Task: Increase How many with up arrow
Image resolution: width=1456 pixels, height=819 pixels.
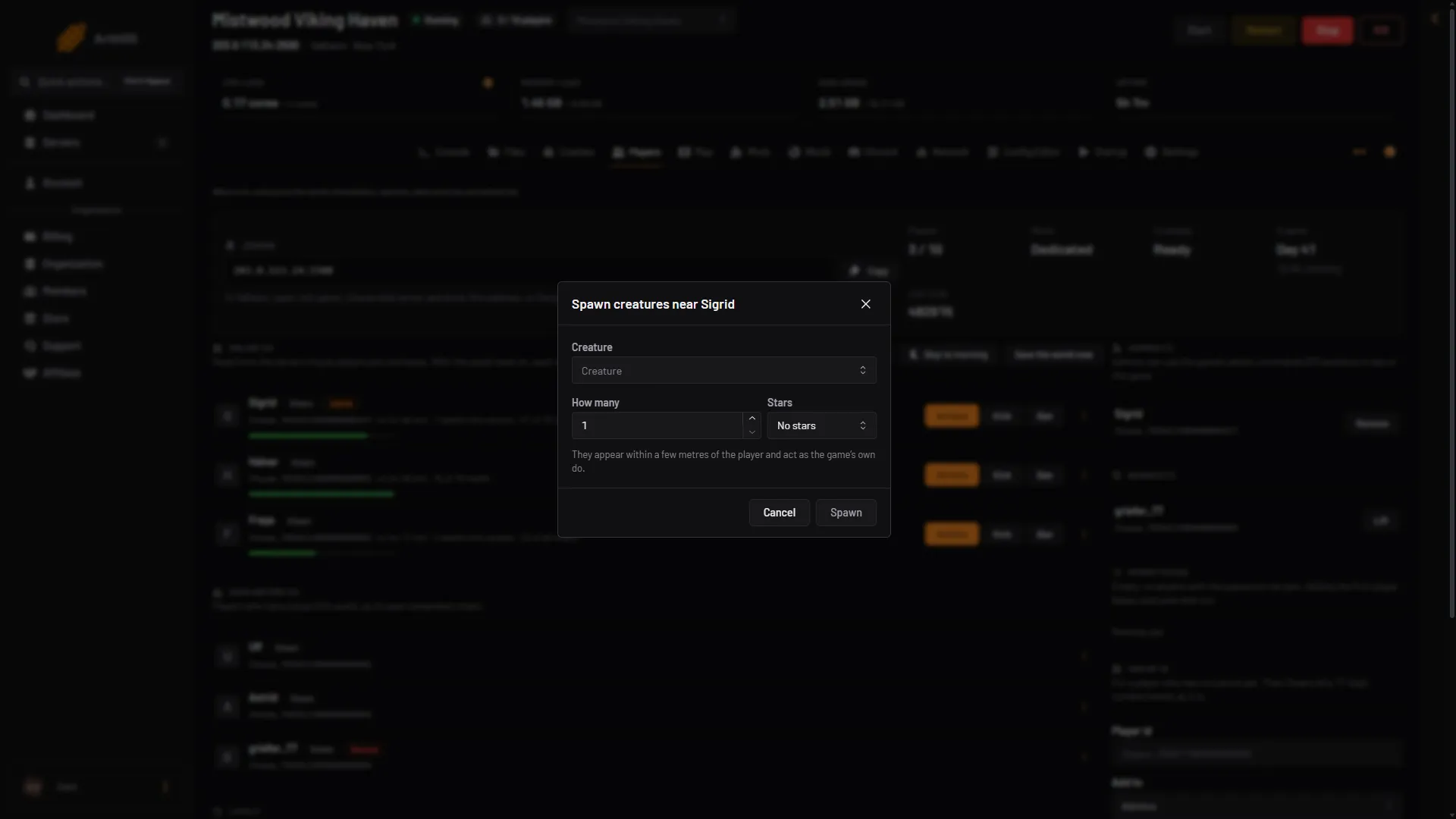Action: click(752, 419)
